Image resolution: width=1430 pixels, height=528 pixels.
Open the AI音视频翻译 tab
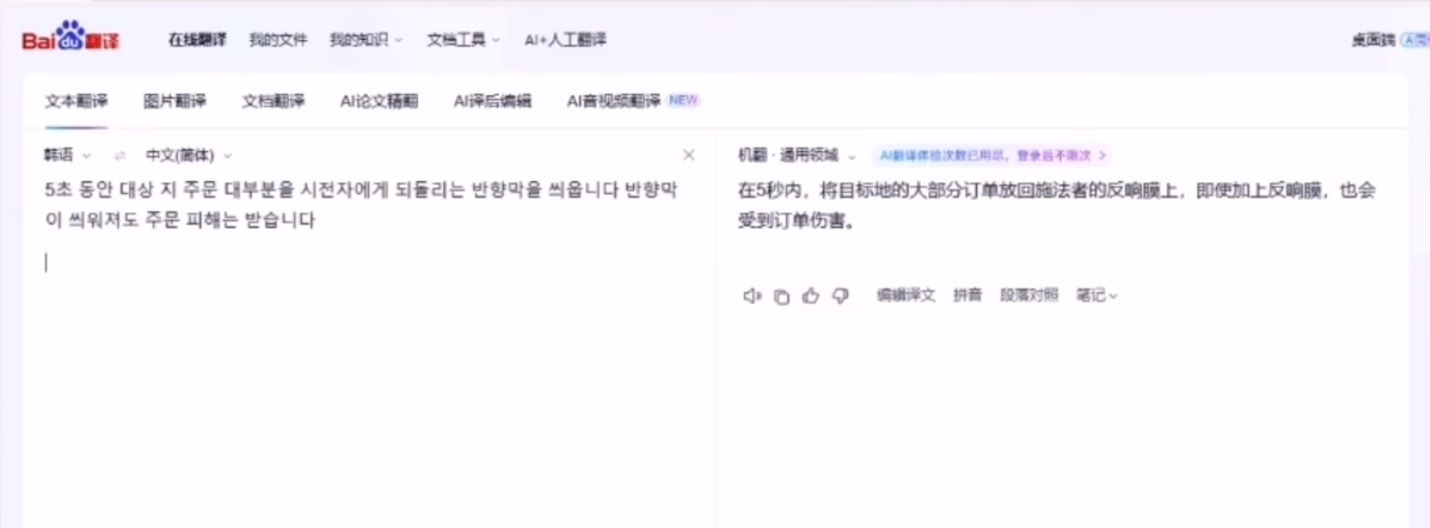point(632,100)
